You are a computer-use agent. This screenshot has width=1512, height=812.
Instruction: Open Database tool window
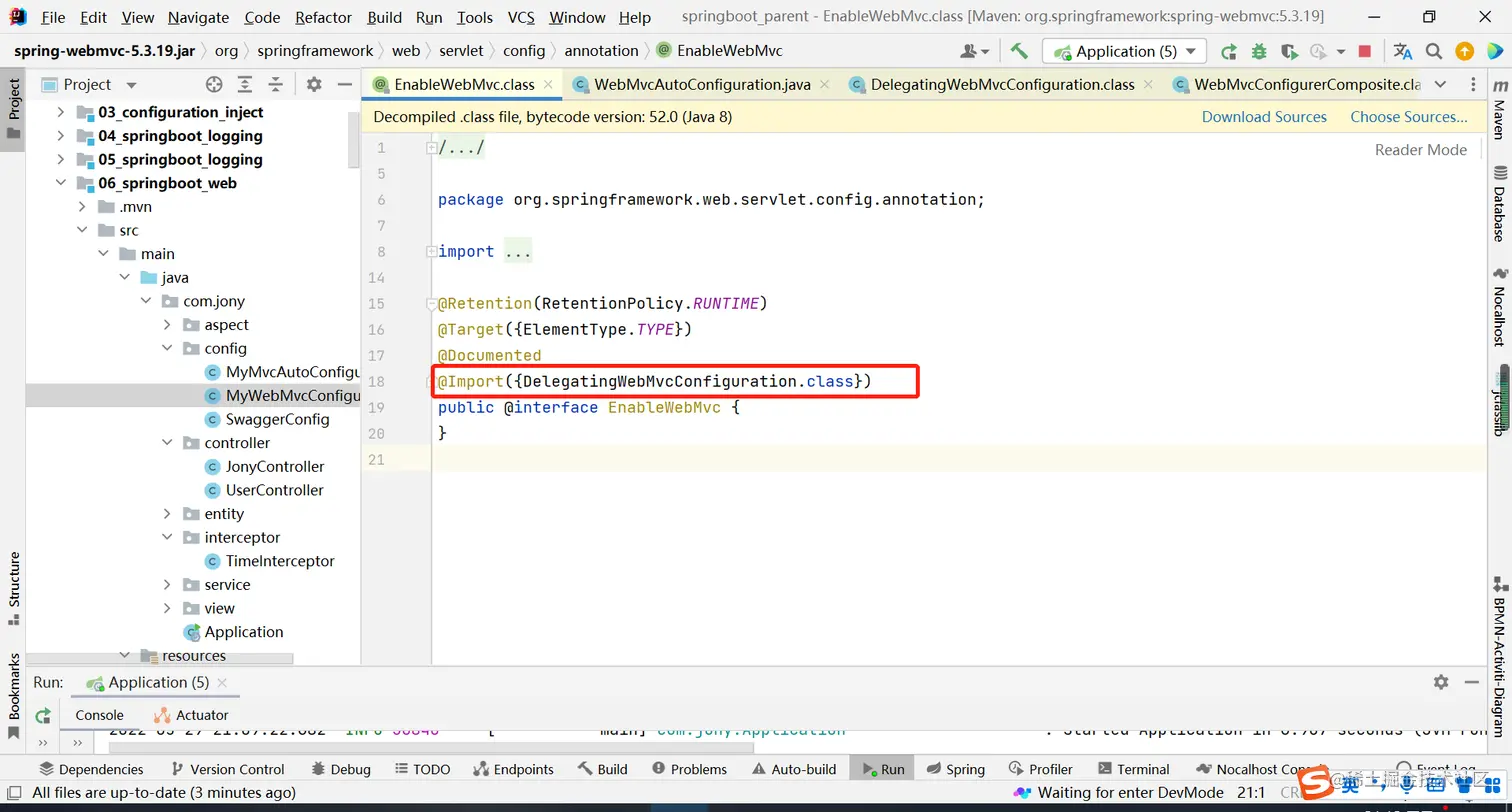(1499, 205)
